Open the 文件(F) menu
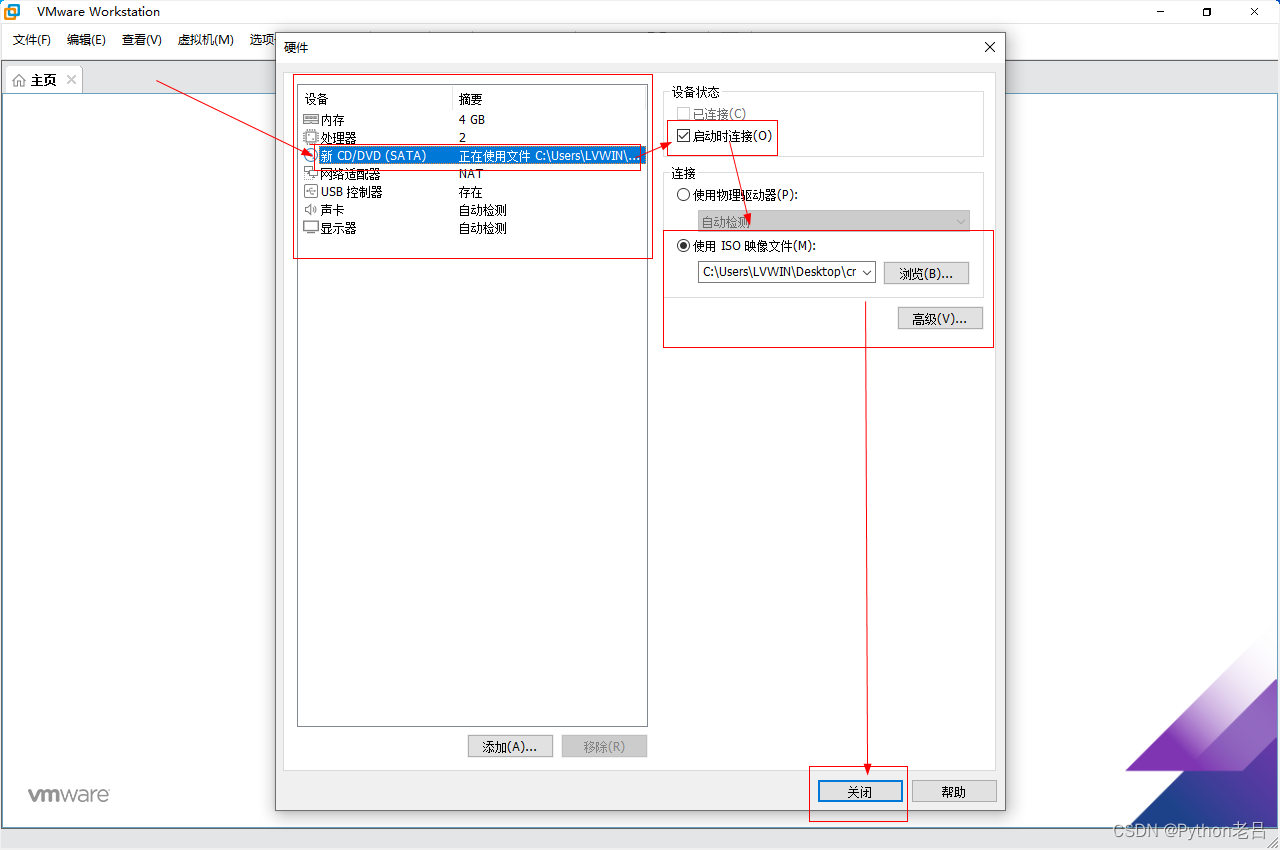1280x850 pixels. 32,40
